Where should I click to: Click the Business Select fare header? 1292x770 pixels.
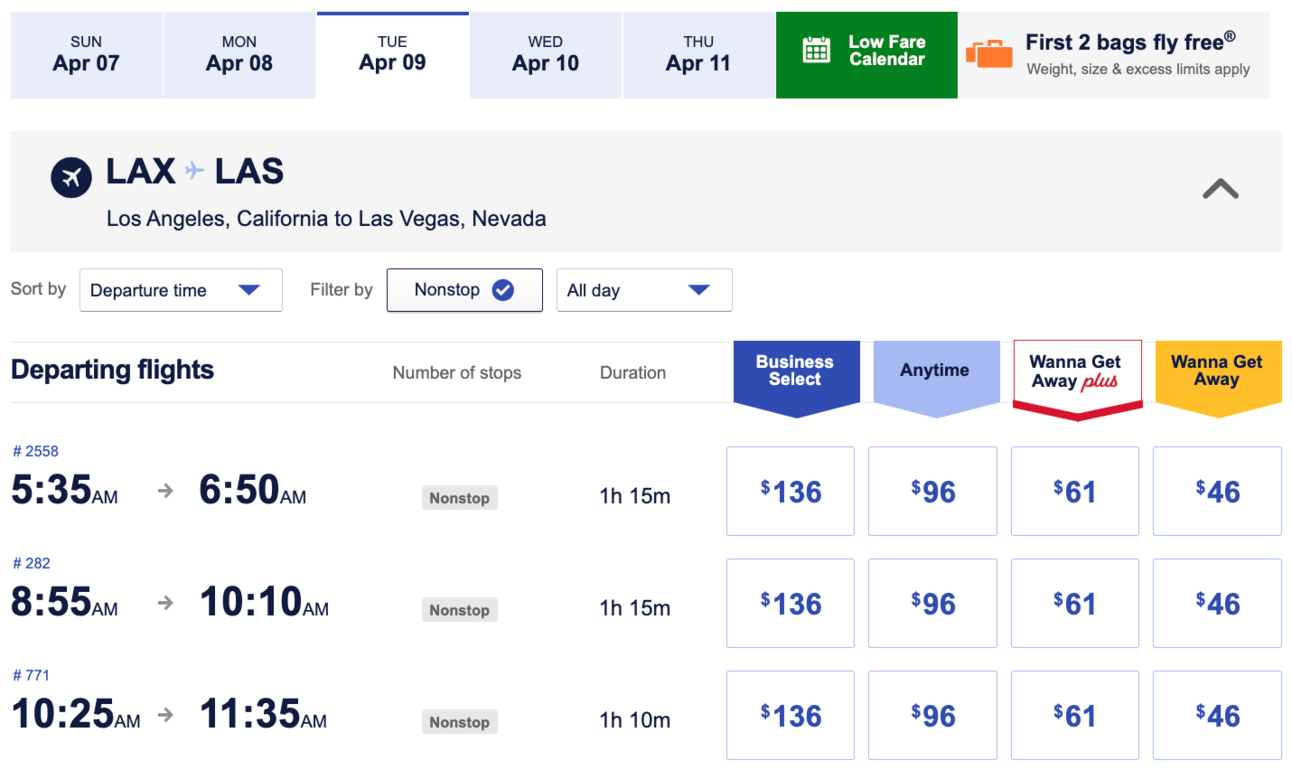(x=796, y=377)
